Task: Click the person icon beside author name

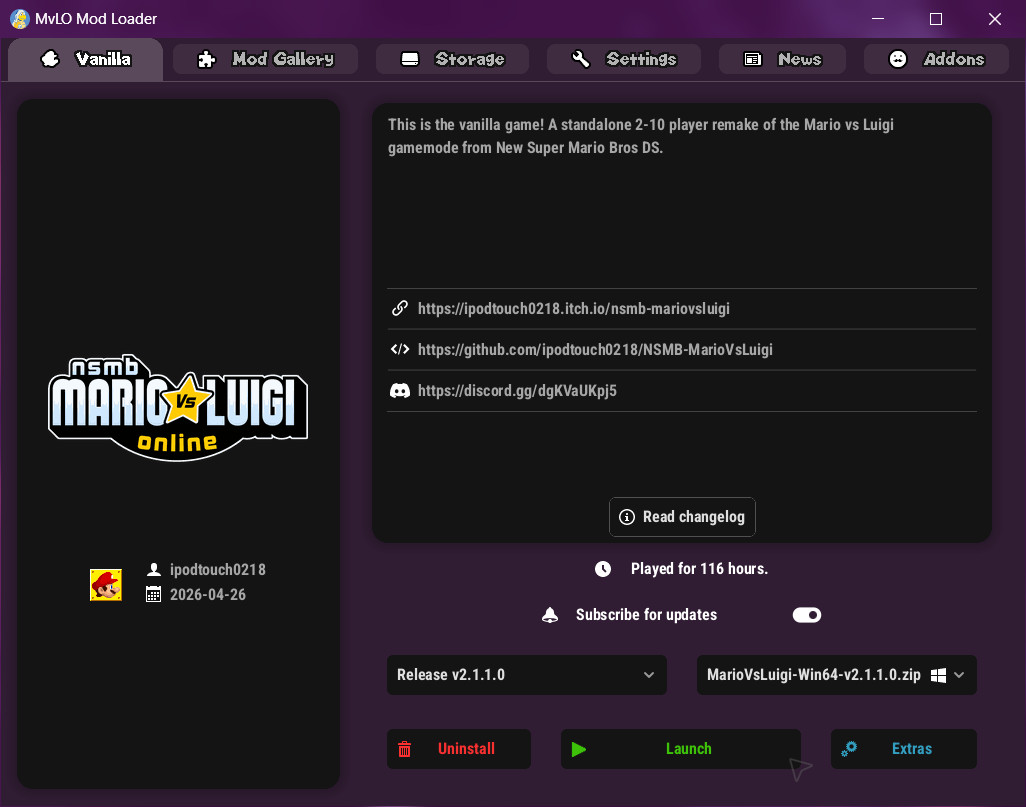Action: pyautogui.click(x=154, y=569)
